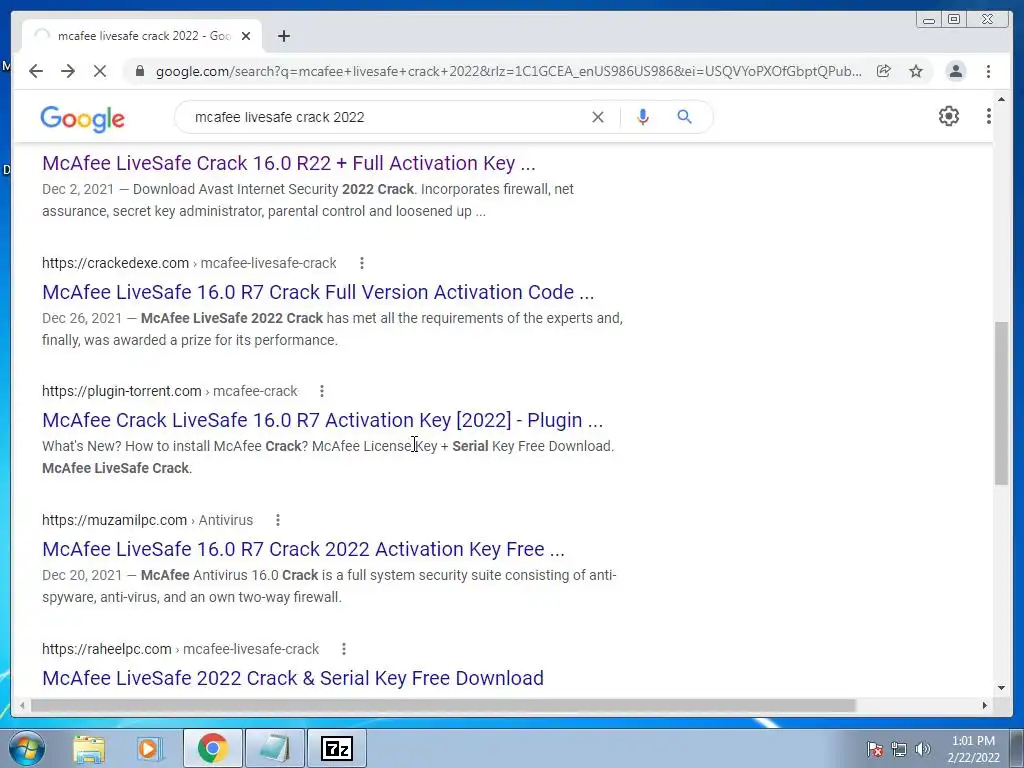Open the Action Center flag icon
Screen dimensions: 1024x768
pos(874,749)
